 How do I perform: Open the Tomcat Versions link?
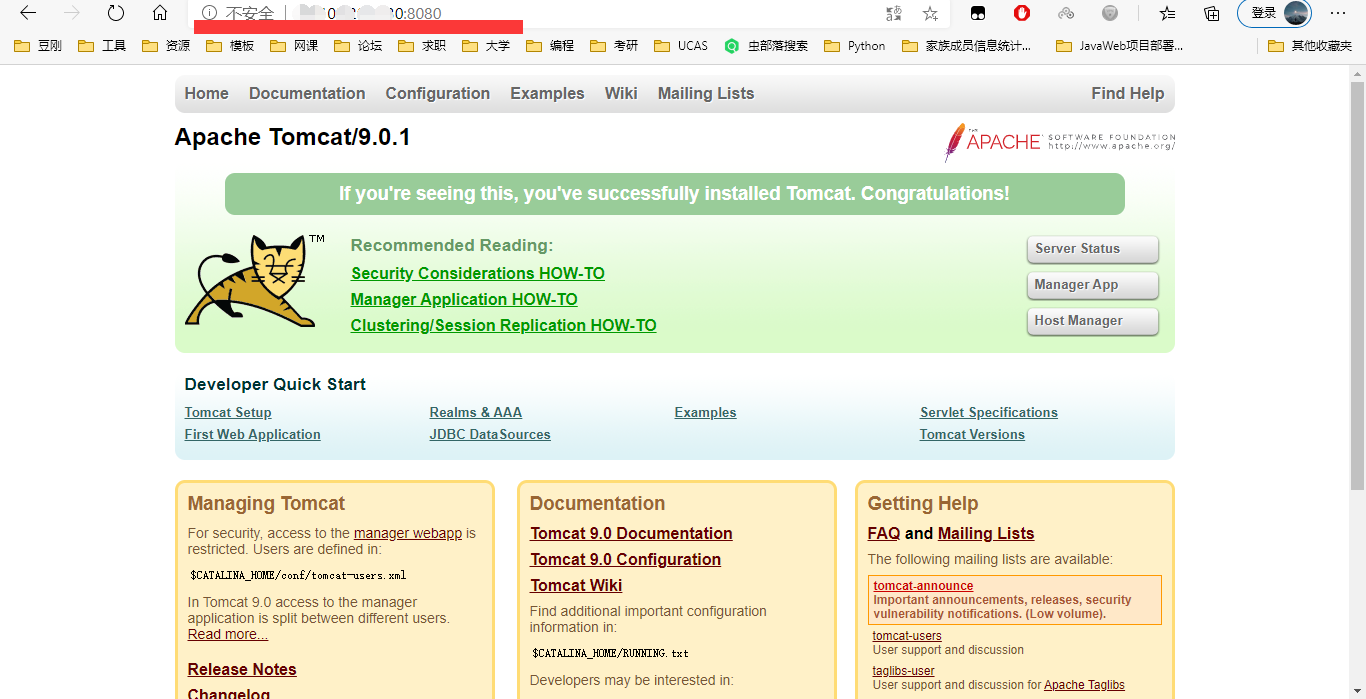tap(972, 434)
